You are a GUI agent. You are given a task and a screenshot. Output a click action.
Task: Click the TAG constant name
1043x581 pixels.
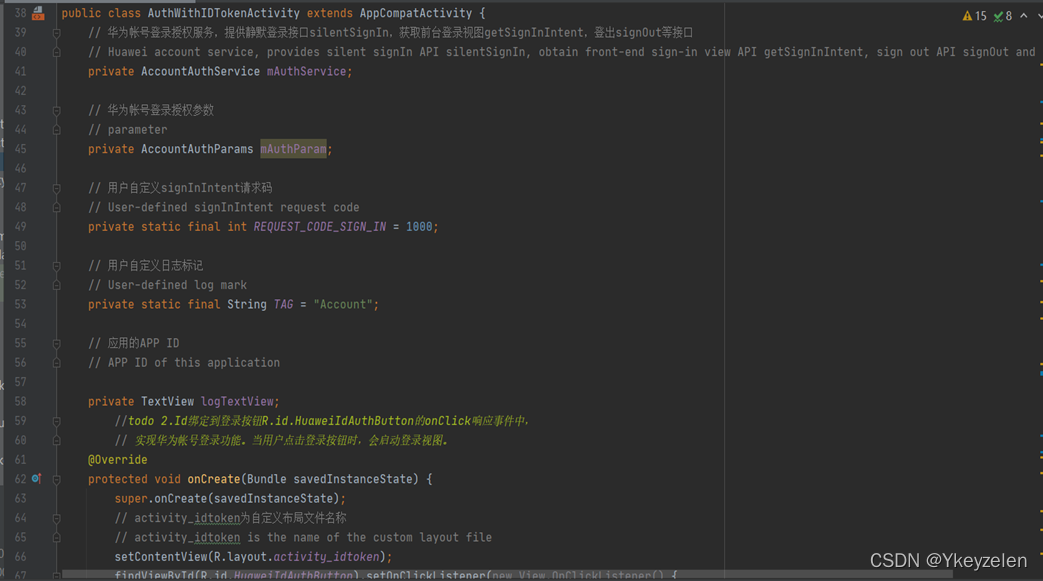(283, 304)
